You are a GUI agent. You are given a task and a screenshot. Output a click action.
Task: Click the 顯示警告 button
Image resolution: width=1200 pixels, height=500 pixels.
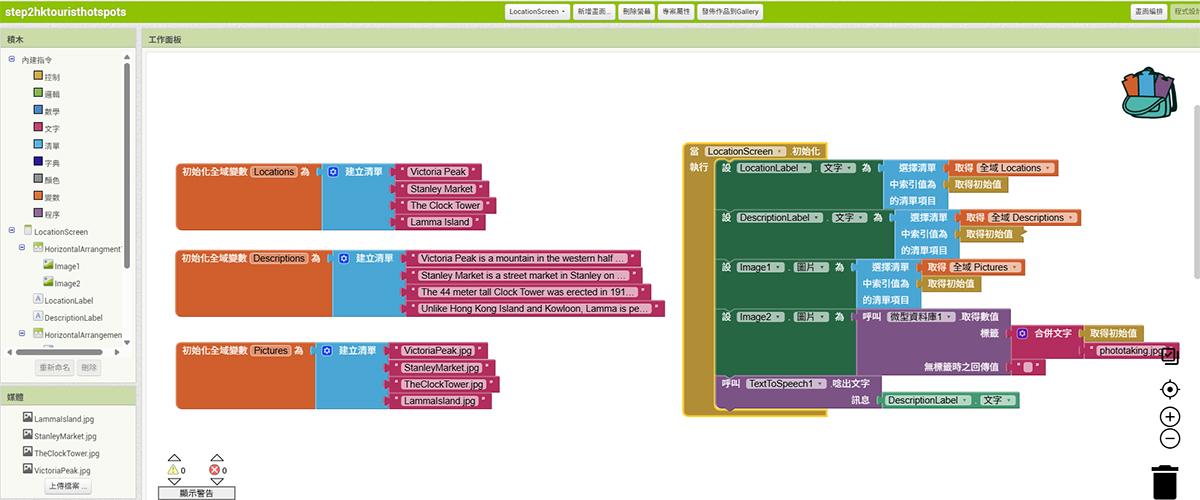click(x=198, y=493)
